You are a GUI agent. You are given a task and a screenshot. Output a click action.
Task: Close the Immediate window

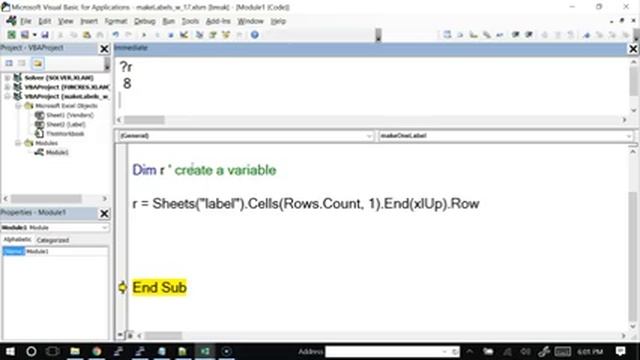(x=633, y=49)
